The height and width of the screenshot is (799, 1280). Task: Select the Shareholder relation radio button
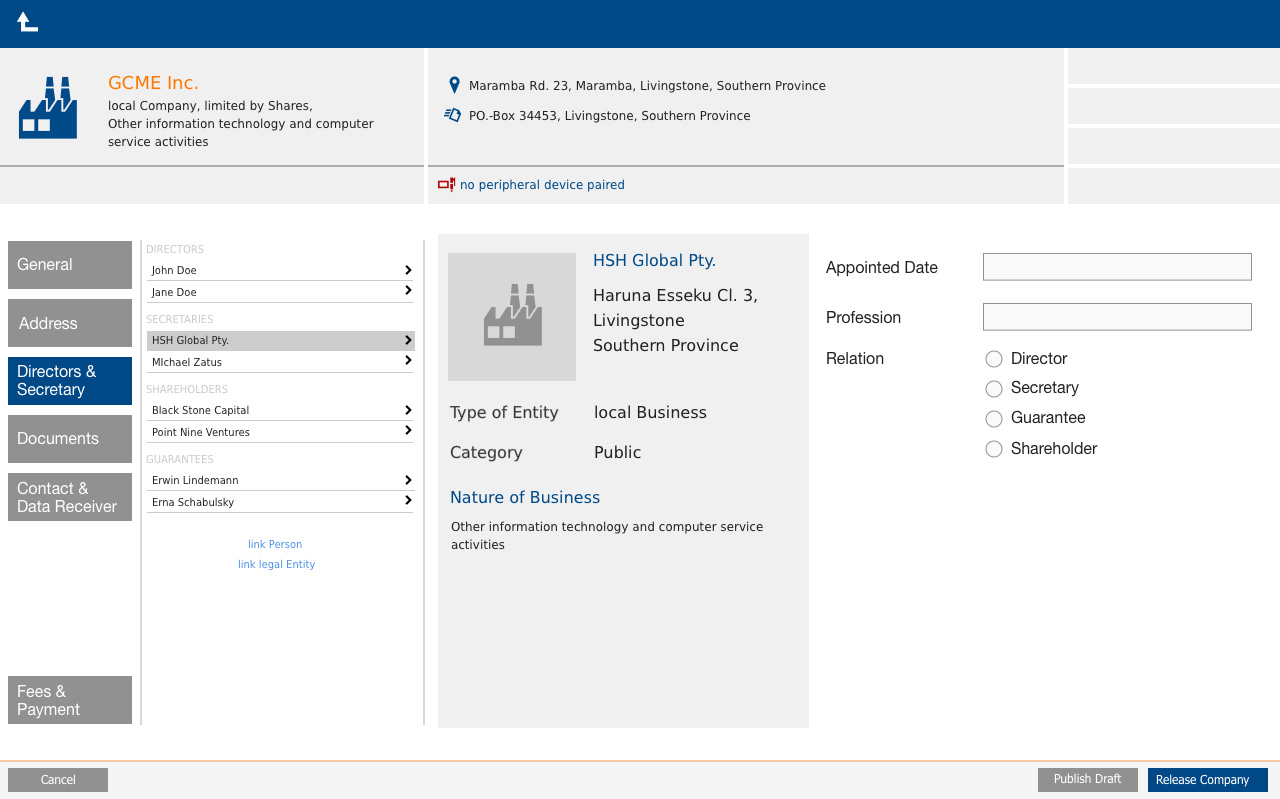pos(994,449)
